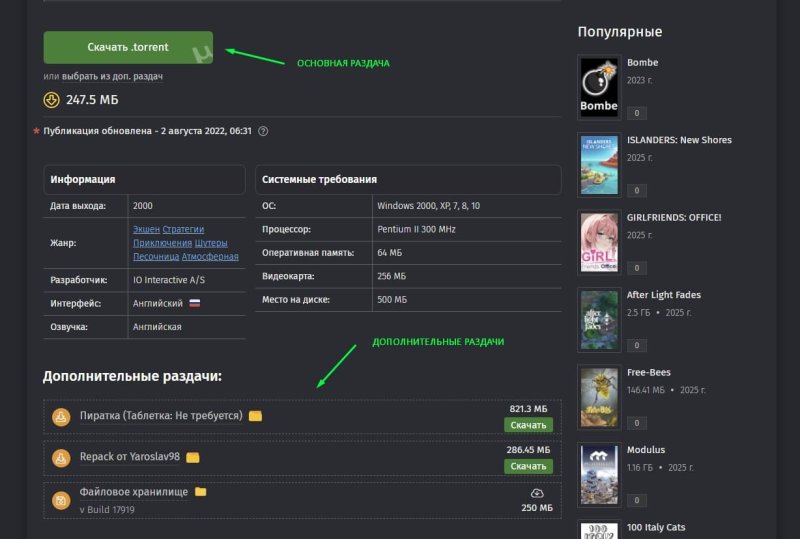Click the Атмосферная genre tag

pos(210,256)
